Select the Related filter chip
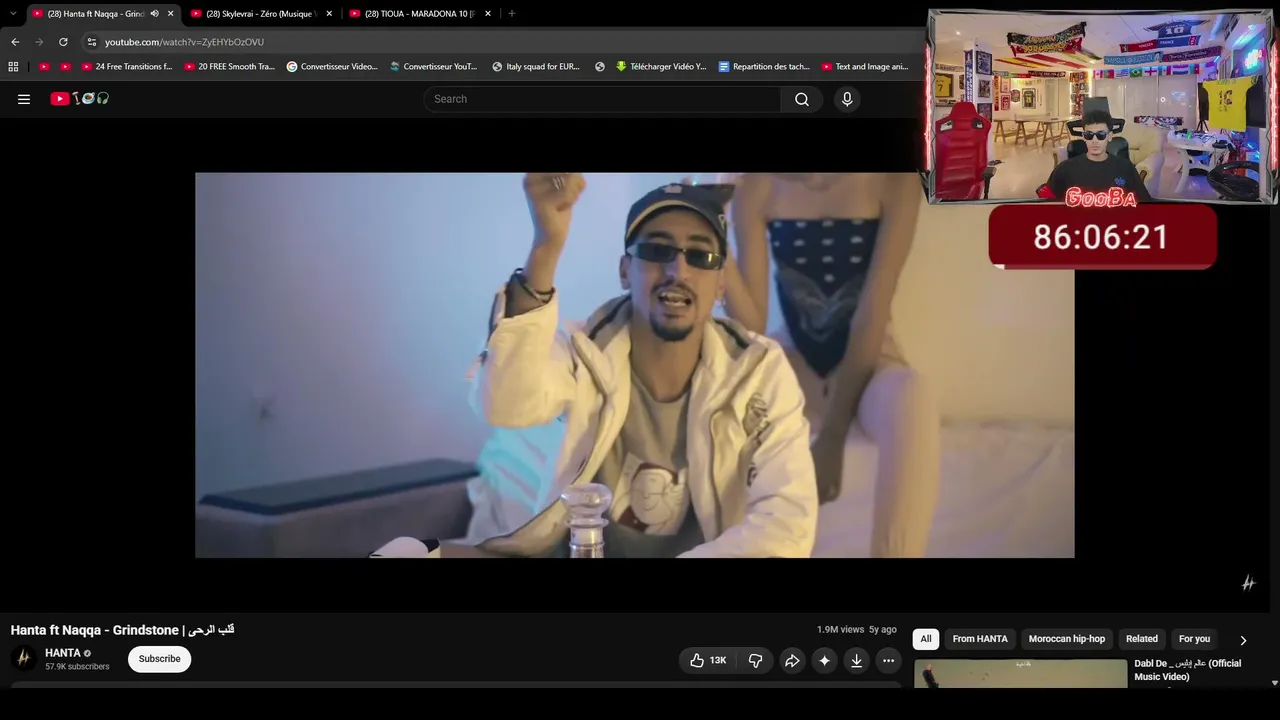Viewport: 1280px width, 720px height. [x=1142, y=639]
